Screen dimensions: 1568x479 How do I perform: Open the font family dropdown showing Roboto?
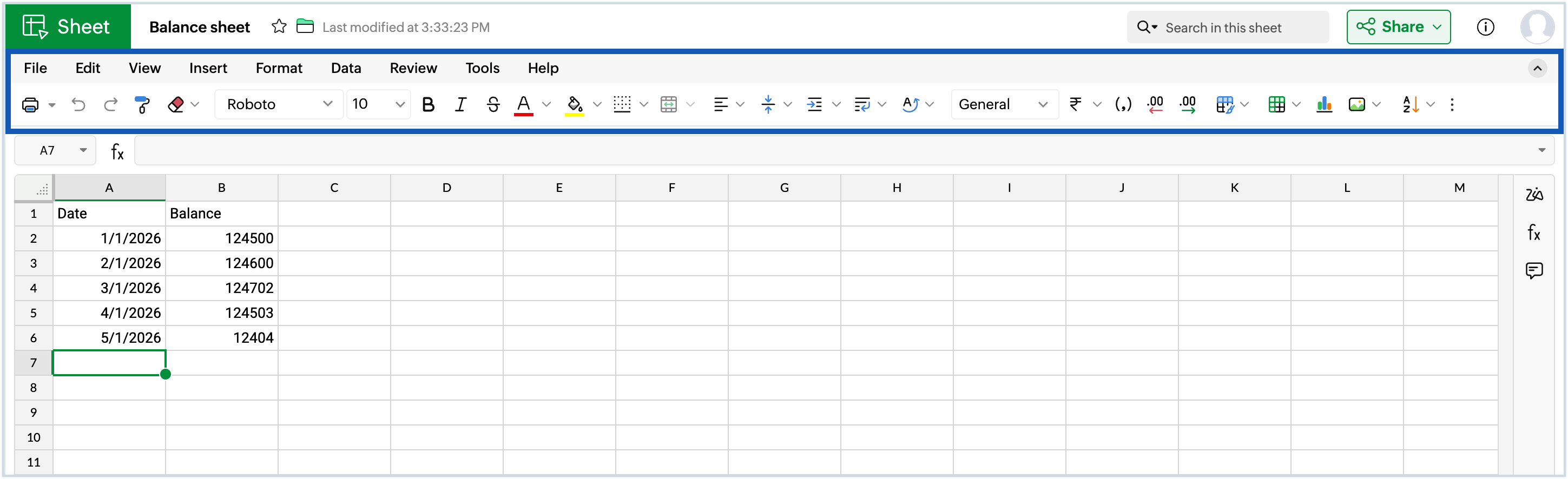pos(279,104)
